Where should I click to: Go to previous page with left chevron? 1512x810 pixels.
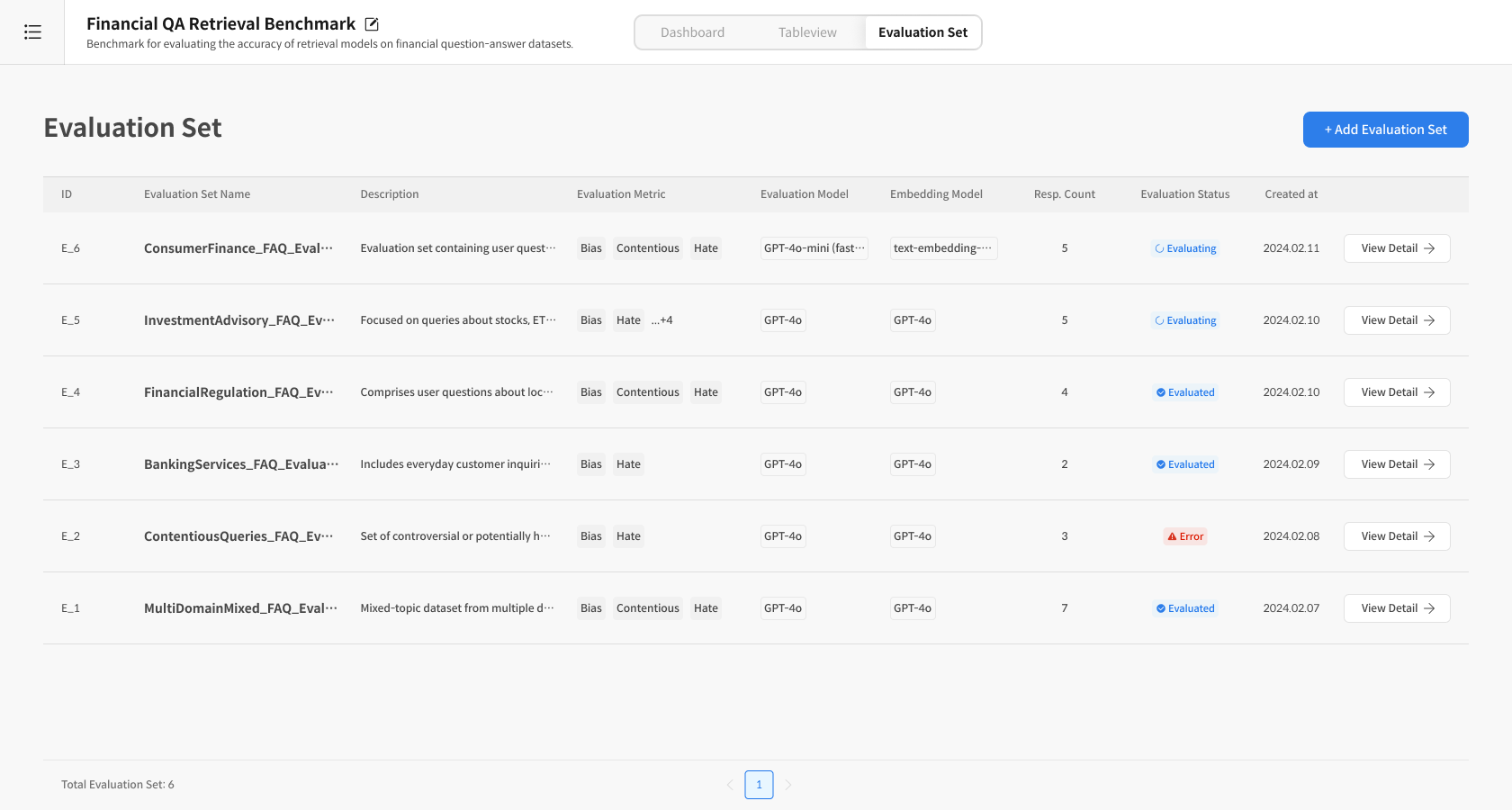[x=730, y=785]
